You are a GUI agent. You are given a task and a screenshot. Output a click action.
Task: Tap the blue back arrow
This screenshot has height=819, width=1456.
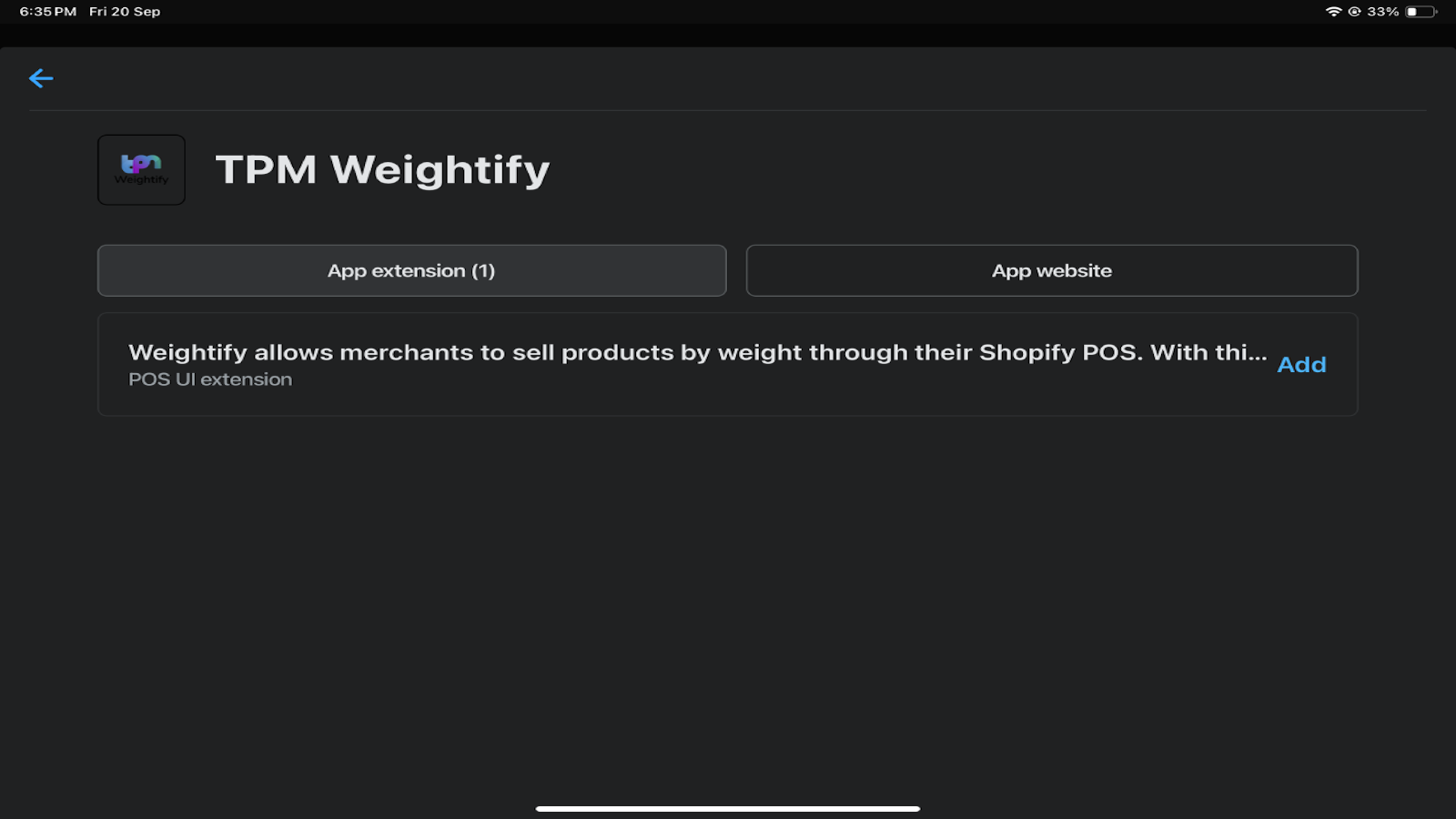point(41,78)
